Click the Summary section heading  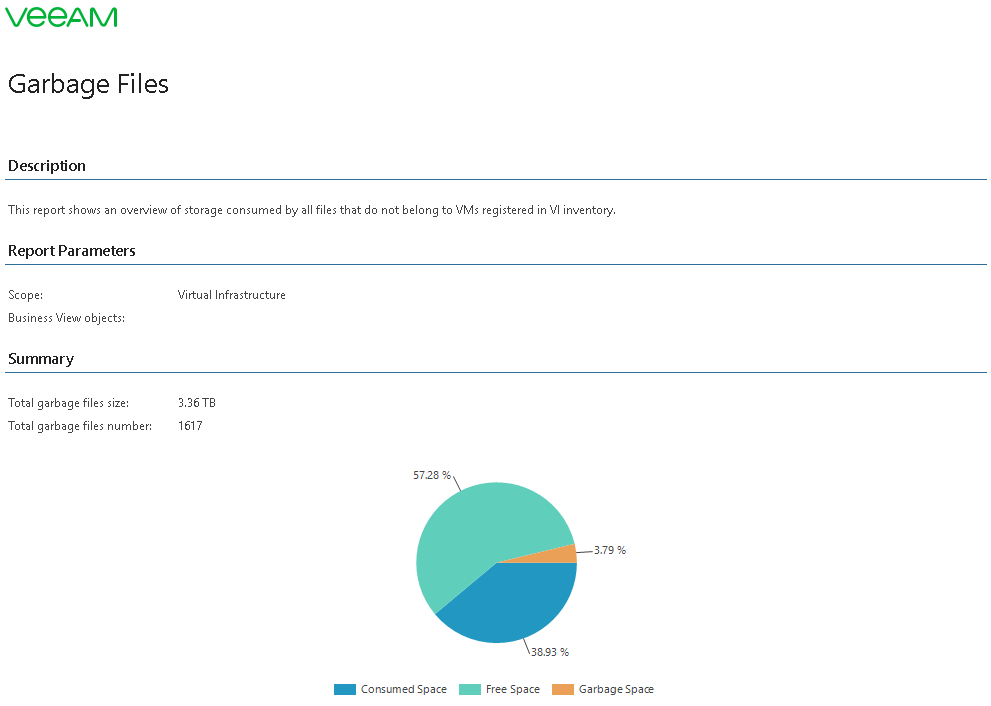(41, 358)
